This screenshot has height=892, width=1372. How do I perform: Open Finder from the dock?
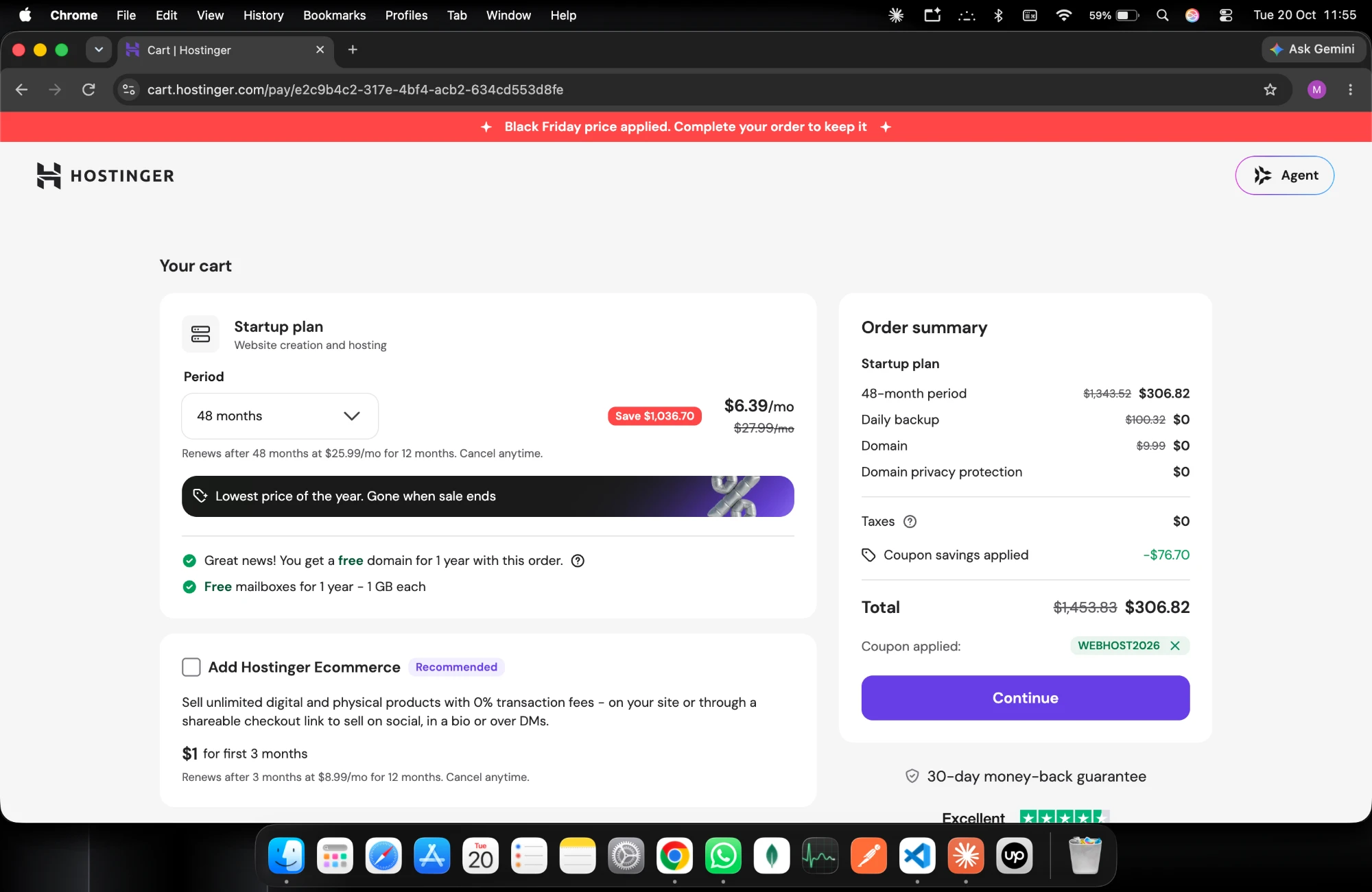coord(286,856)
